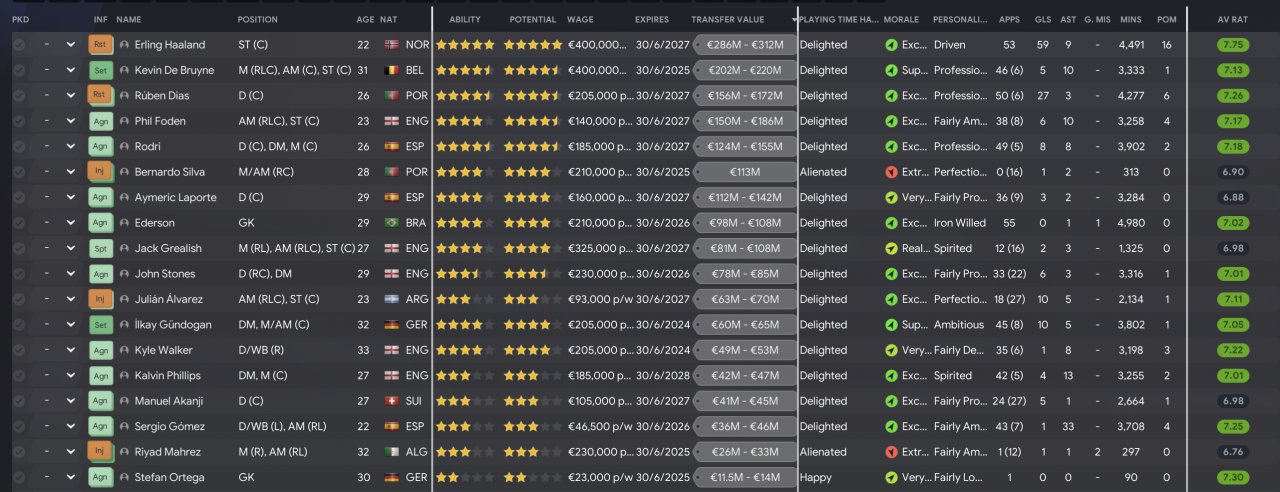The image size is (1280, 492).
Task: Open the role dropdown chevron for Bernardo Silva
Action: point(70,172)
